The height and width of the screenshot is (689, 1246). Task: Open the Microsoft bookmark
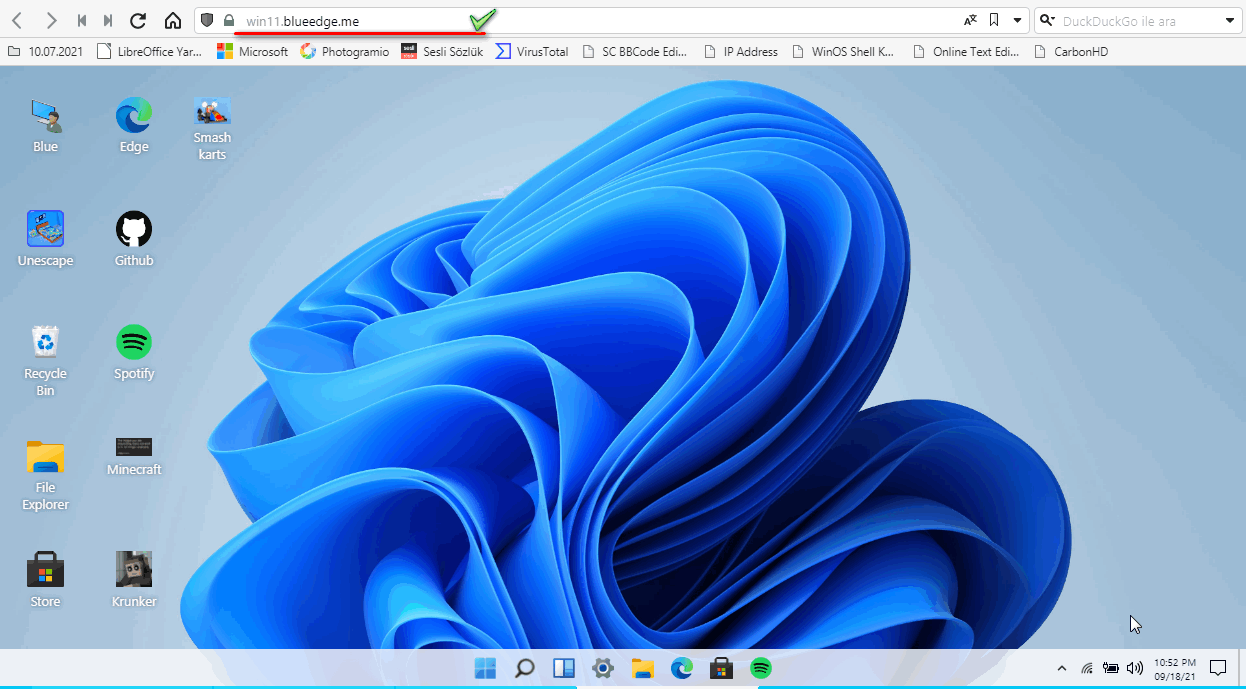click(x=252, y=51)
